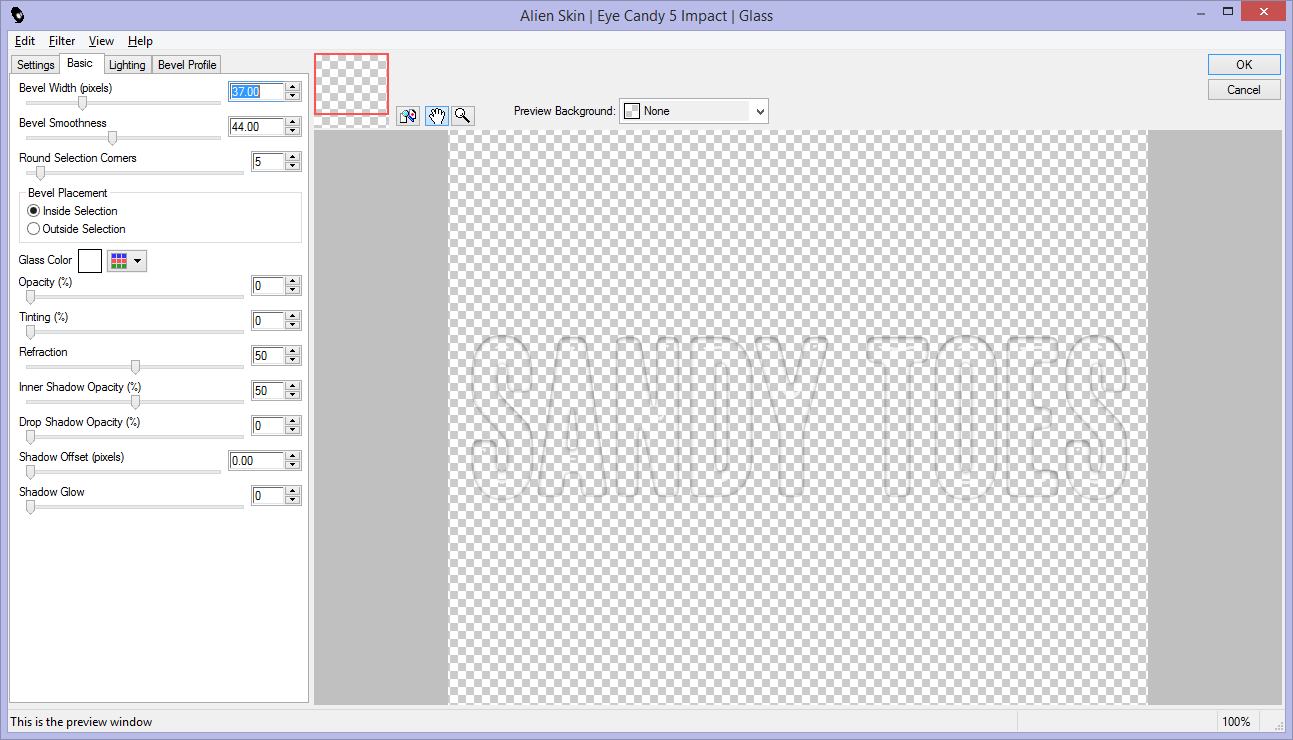The height and width of the screenshot is (740, 1293).
Task: Select the hand pan tool
Action: [436, 115]
